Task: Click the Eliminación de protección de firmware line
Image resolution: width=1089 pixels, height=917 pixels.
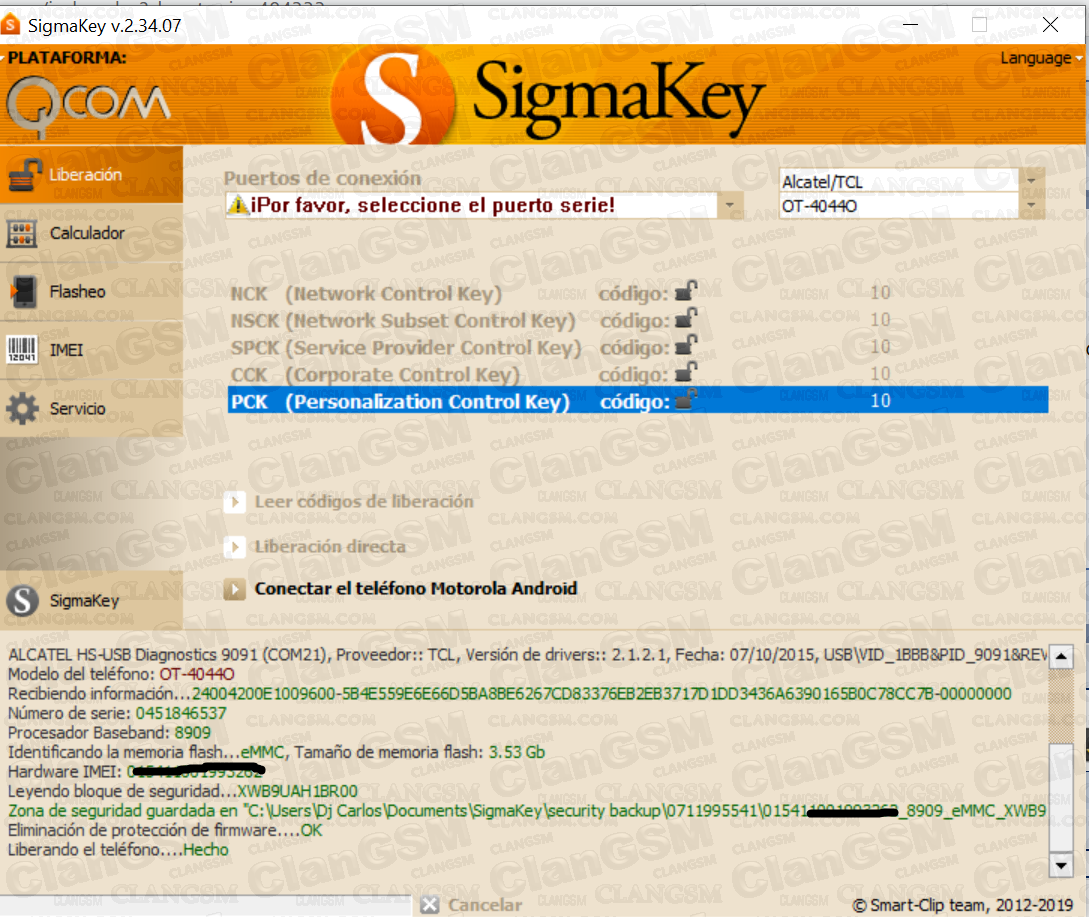Action: click(165, 830)
